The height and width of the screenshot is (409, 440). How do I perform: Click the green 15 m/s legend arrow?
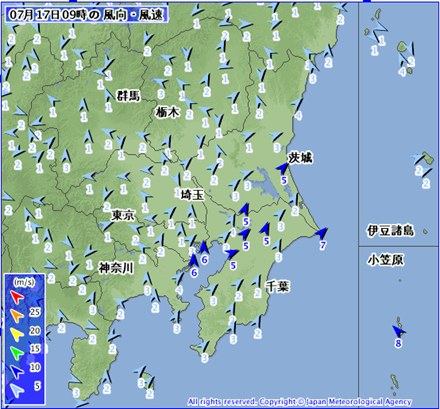coord(17,352)
